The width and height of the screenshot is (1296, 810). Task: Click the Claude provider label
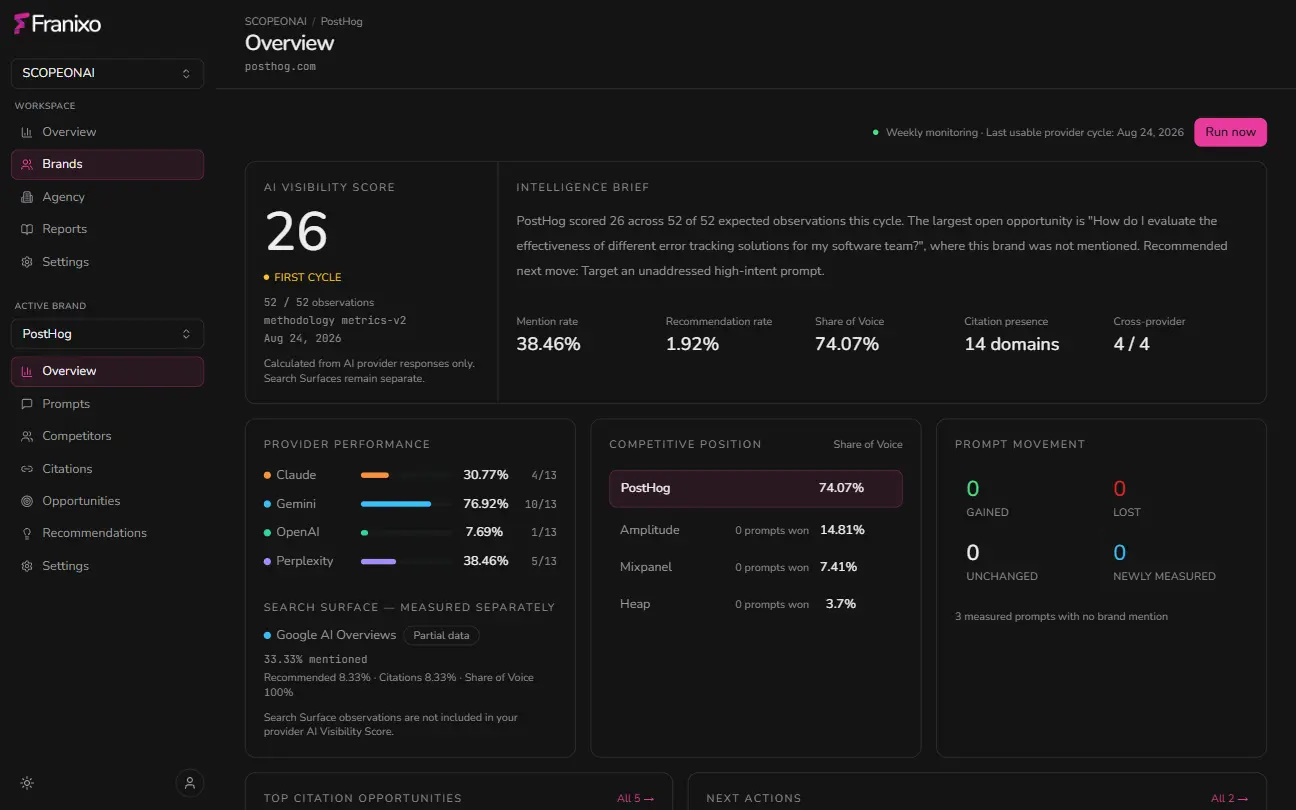click(296, 475)
